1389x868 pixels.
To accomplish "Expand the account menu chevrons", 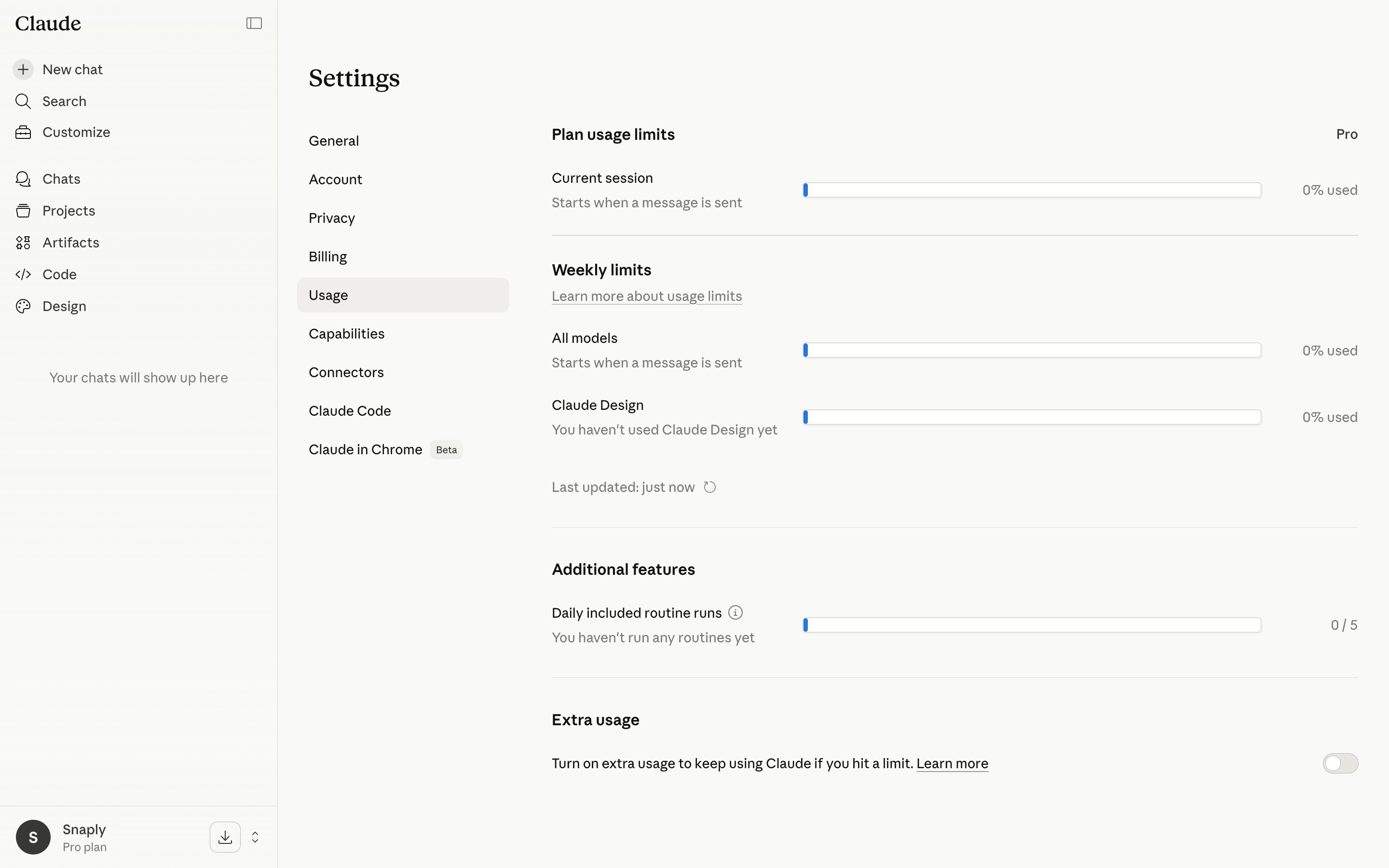I will 256,837.
